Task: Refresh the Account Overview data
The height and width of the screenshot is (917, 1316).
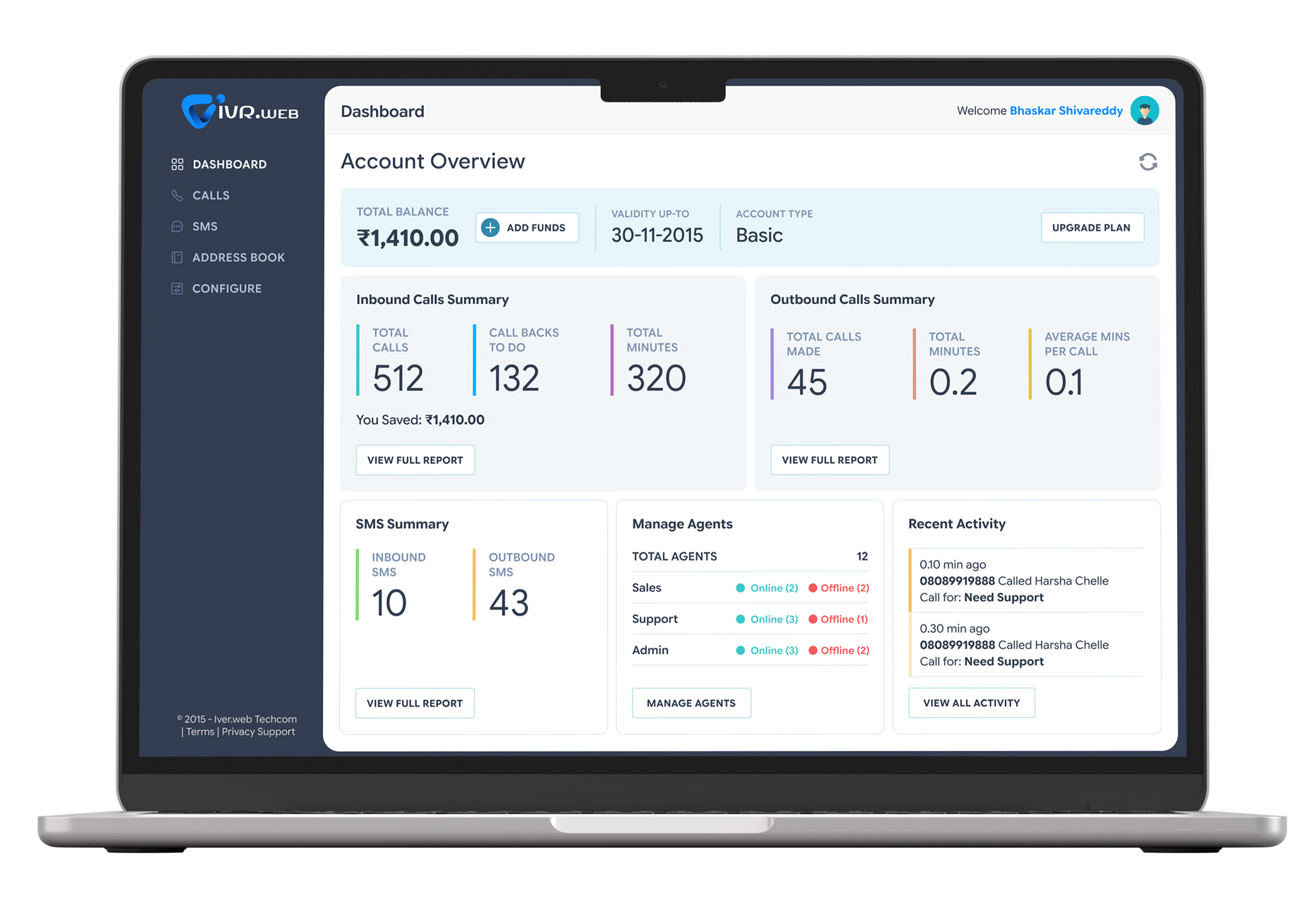Action: tap(1147, 162)
